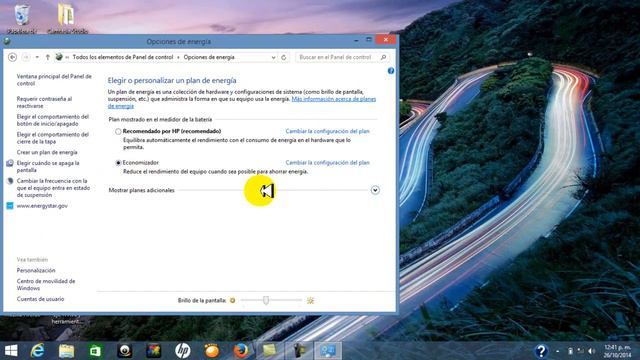Open Requerir contraseña al reactivarse
The image size is (640, 360).
point(44,102)
